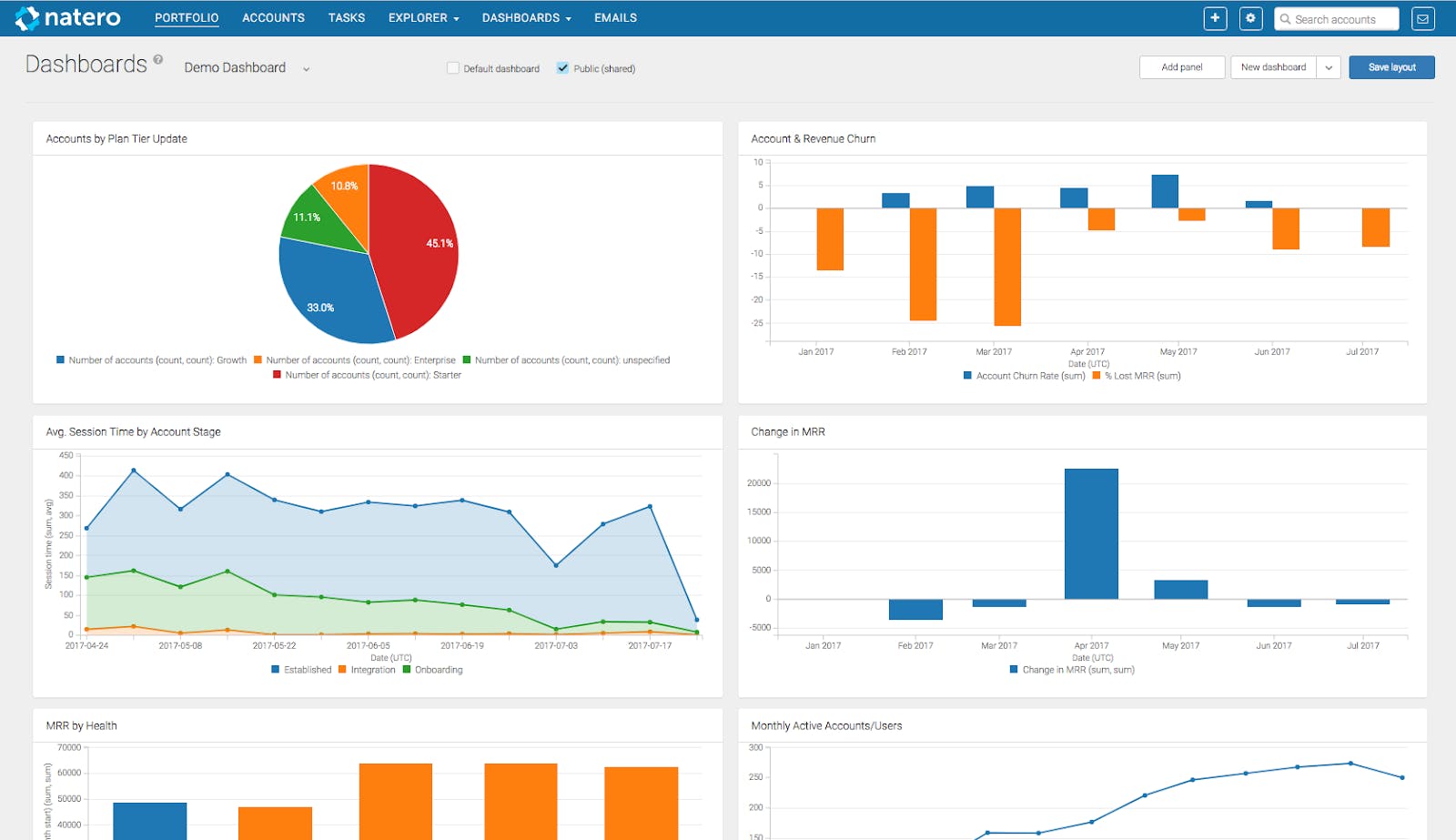The width and height of the screenshot is (1456, 840).
Task: Open the settings gear icon
Action: pyautogui.click(x=1250, y=18)
